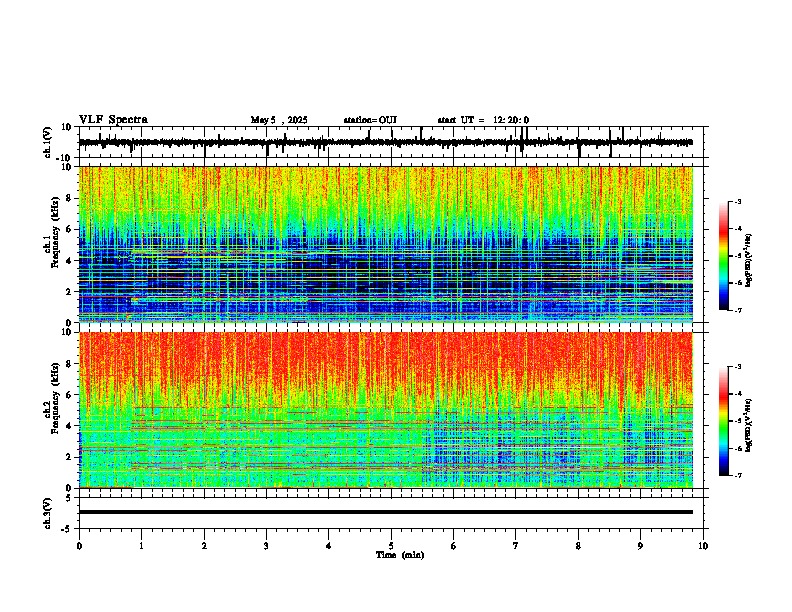Click the "2" tick label on the Time axis
The height and width of the screenshot is (612, 792).
tap(204, 546)
